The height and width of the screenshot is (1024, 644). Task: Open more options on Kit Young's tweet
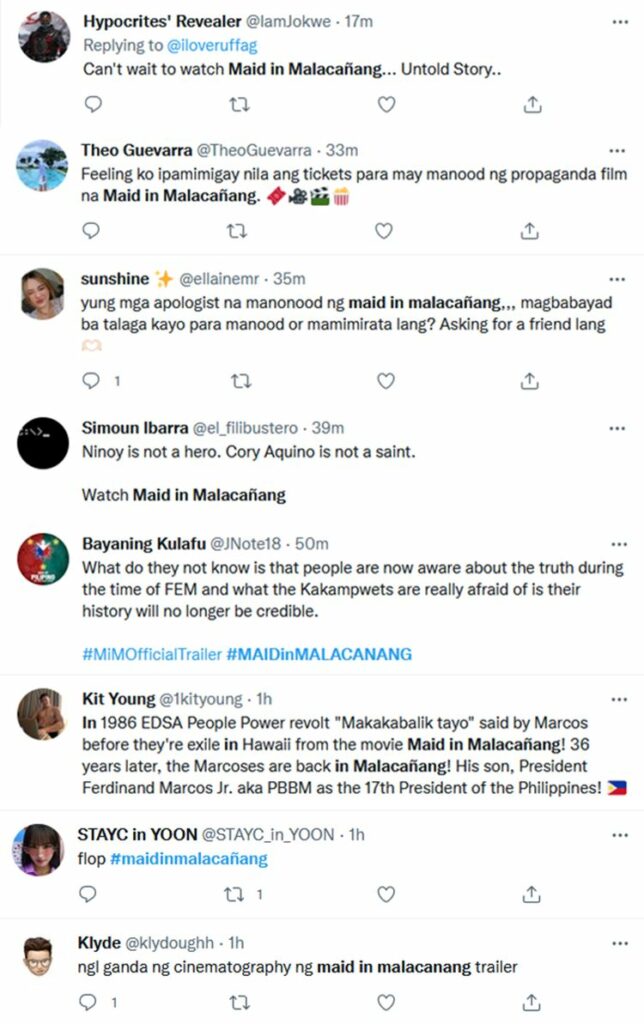615,699
